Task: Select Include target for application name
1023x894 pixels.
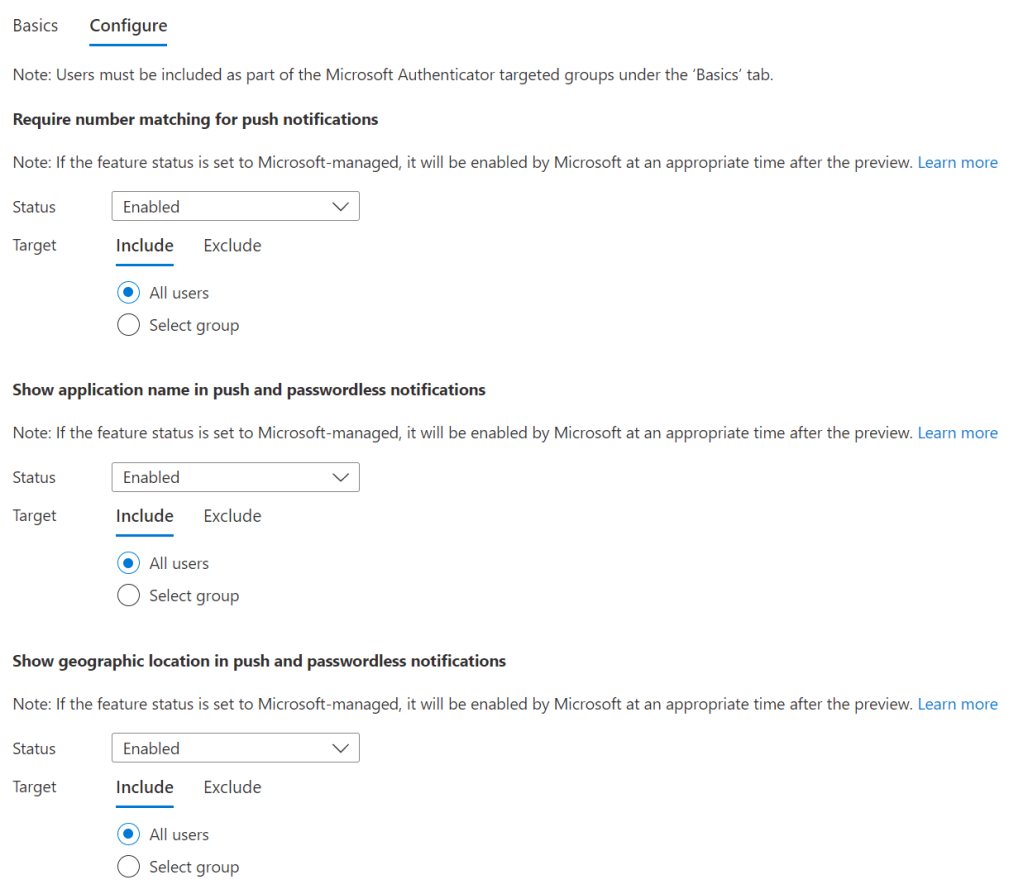Action: (145, 517)
